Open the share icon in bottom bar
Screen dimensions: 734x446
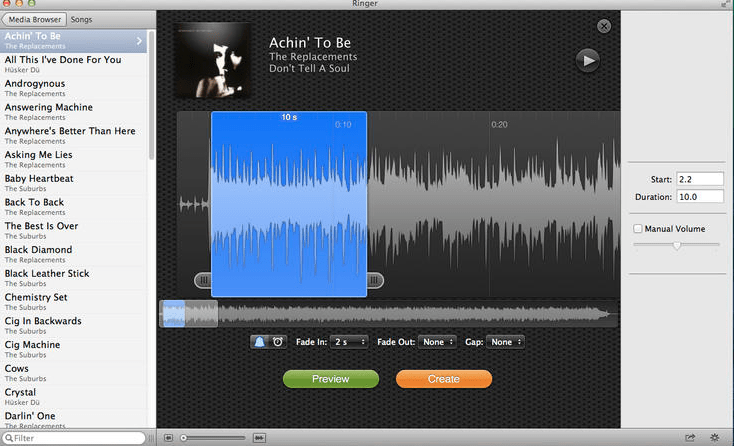coord(690,438)
